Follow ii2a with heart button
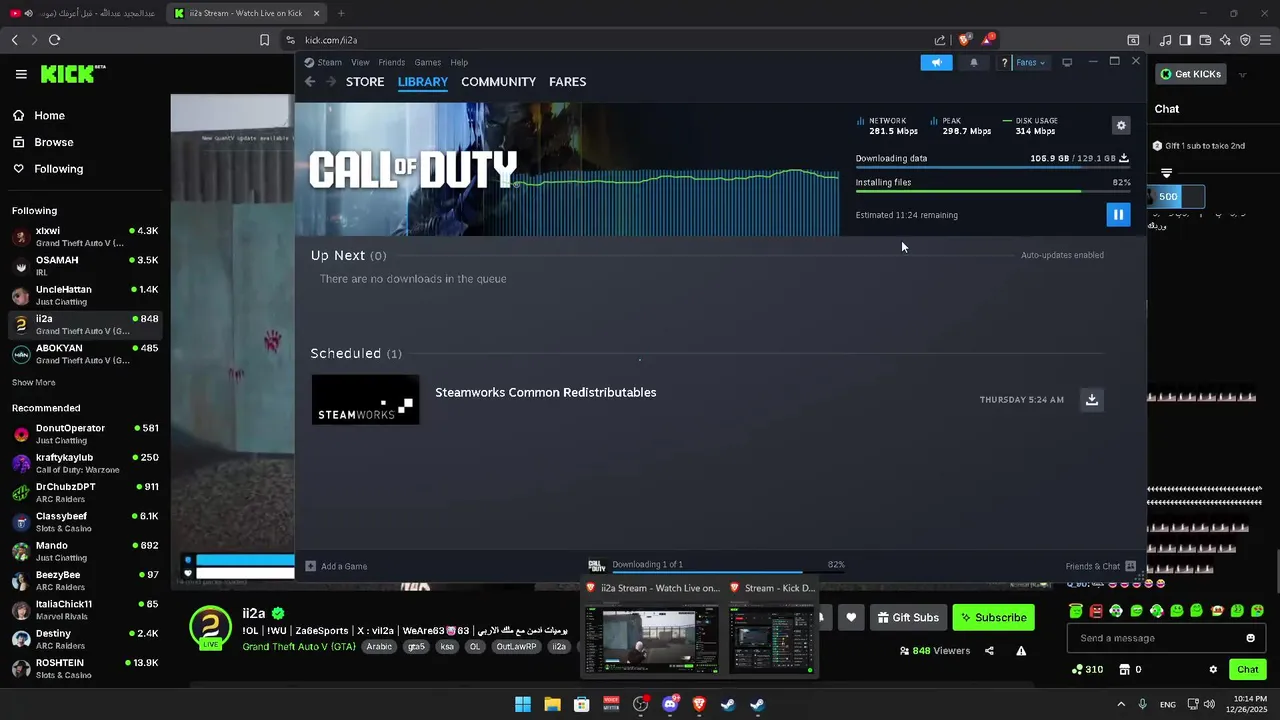 coord(851,617)
